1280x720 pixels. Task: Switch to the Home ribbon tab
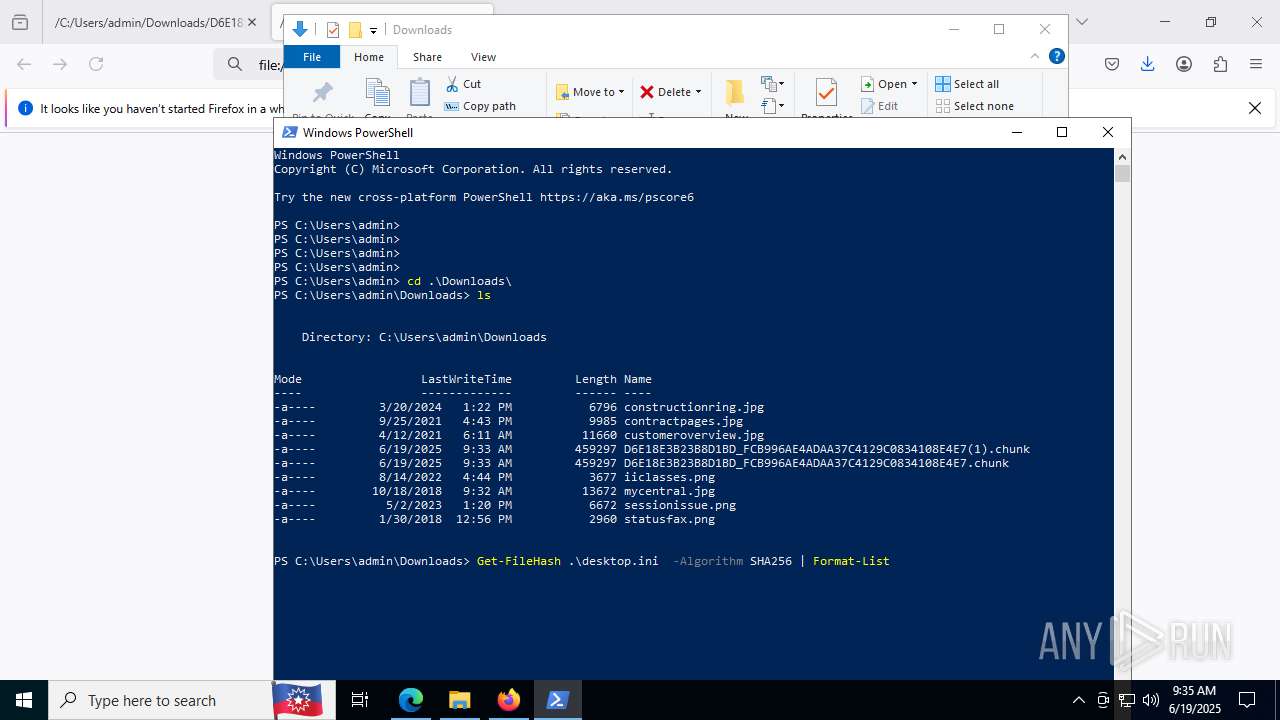click(x=369, y=57)
